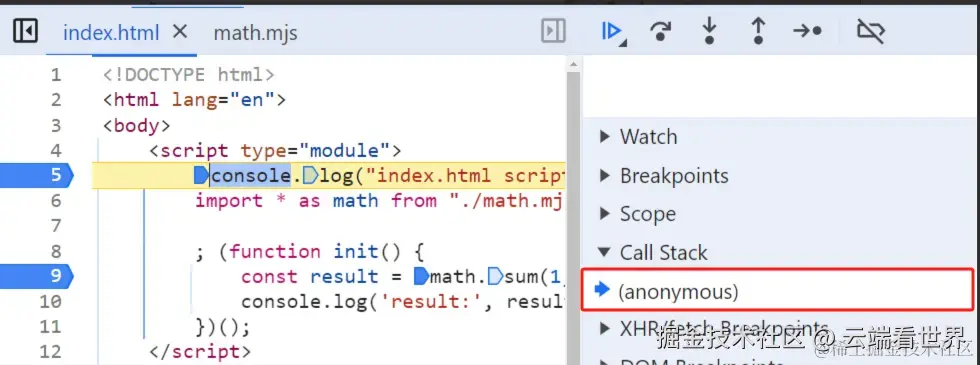Step over next function call

click(x=661, y=31)
